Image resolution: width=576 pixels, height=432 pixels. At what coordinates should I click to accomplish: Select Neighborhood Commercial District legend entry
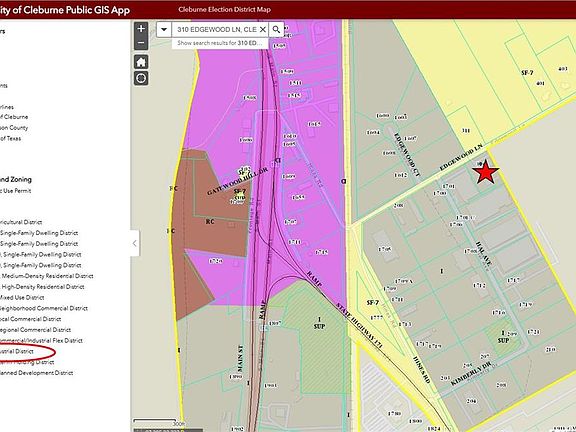(x=44, y=308)
